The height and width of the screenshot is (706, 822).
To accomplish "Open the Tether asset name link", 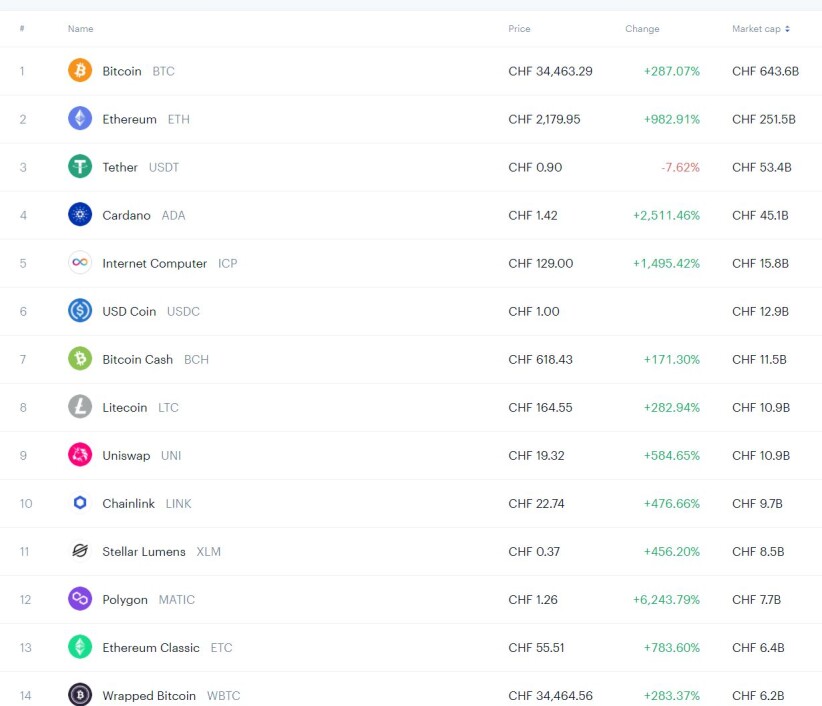I will [120, 167].
